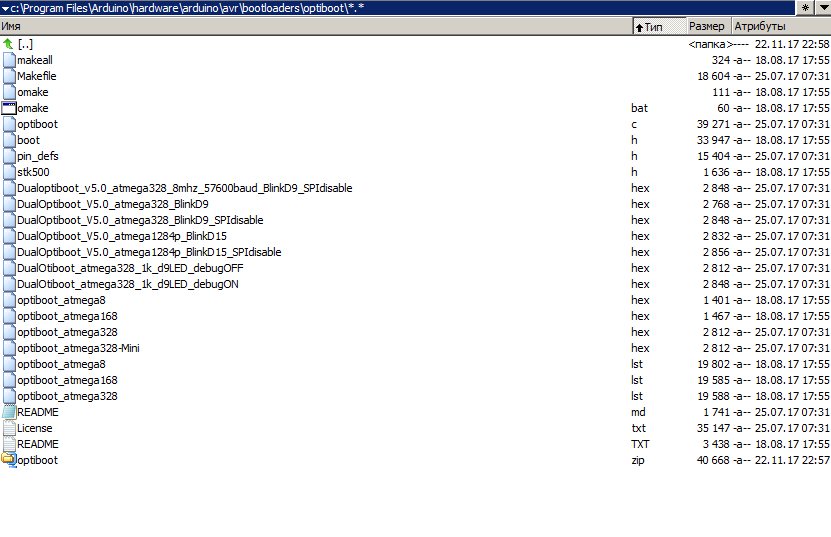Click the md extension of README
This screenshot has height=537, width=831.
[x=638, y=412]
